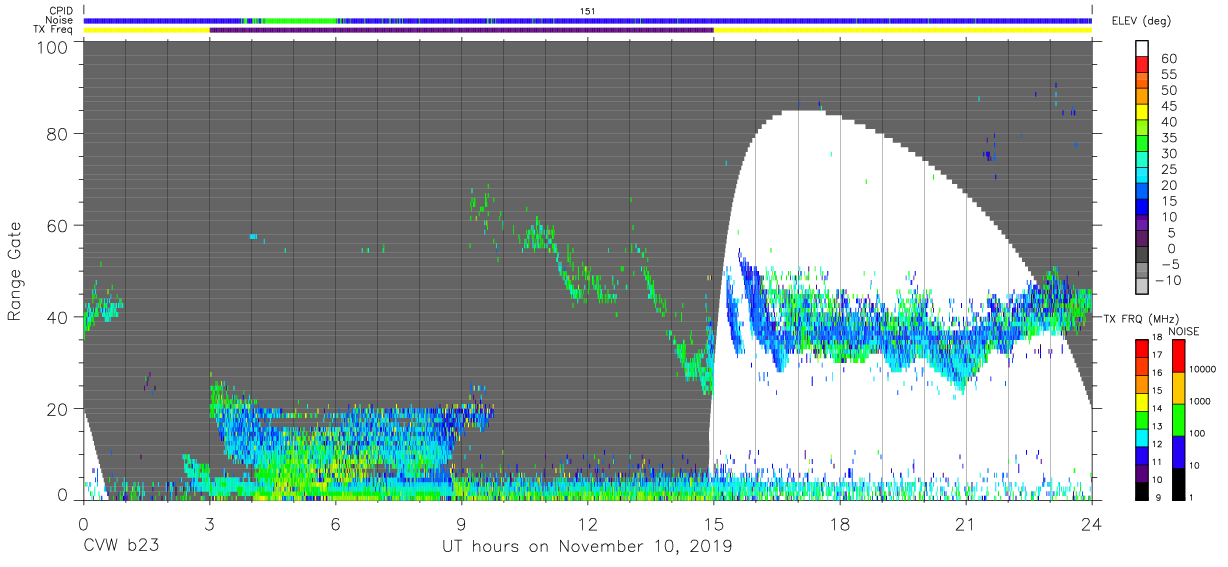Click the elevation colorbar tick label '45'

click(1167, 105)
